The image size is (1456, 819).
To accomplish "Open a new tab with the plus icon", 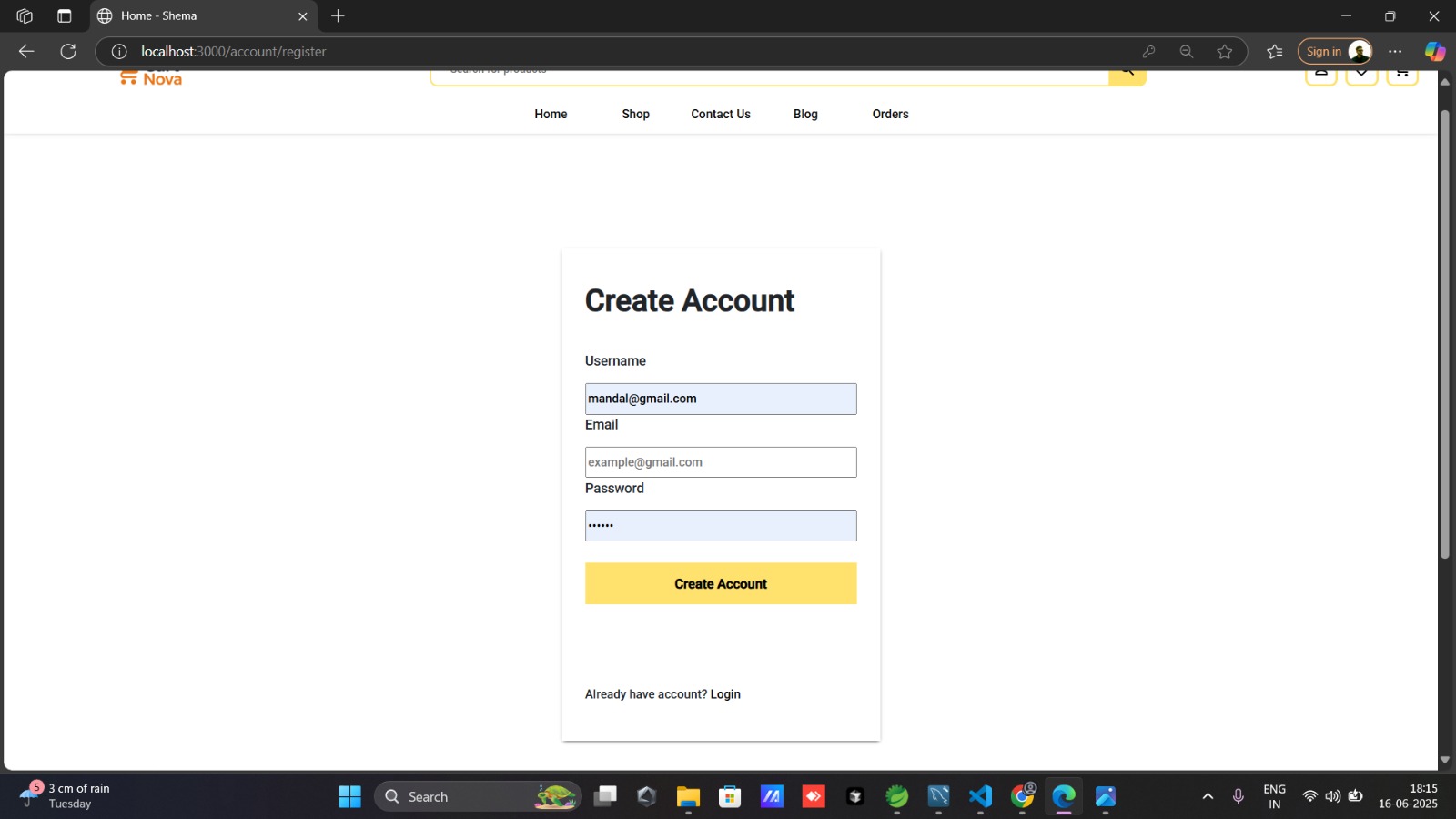I will (x=338, y=15).
